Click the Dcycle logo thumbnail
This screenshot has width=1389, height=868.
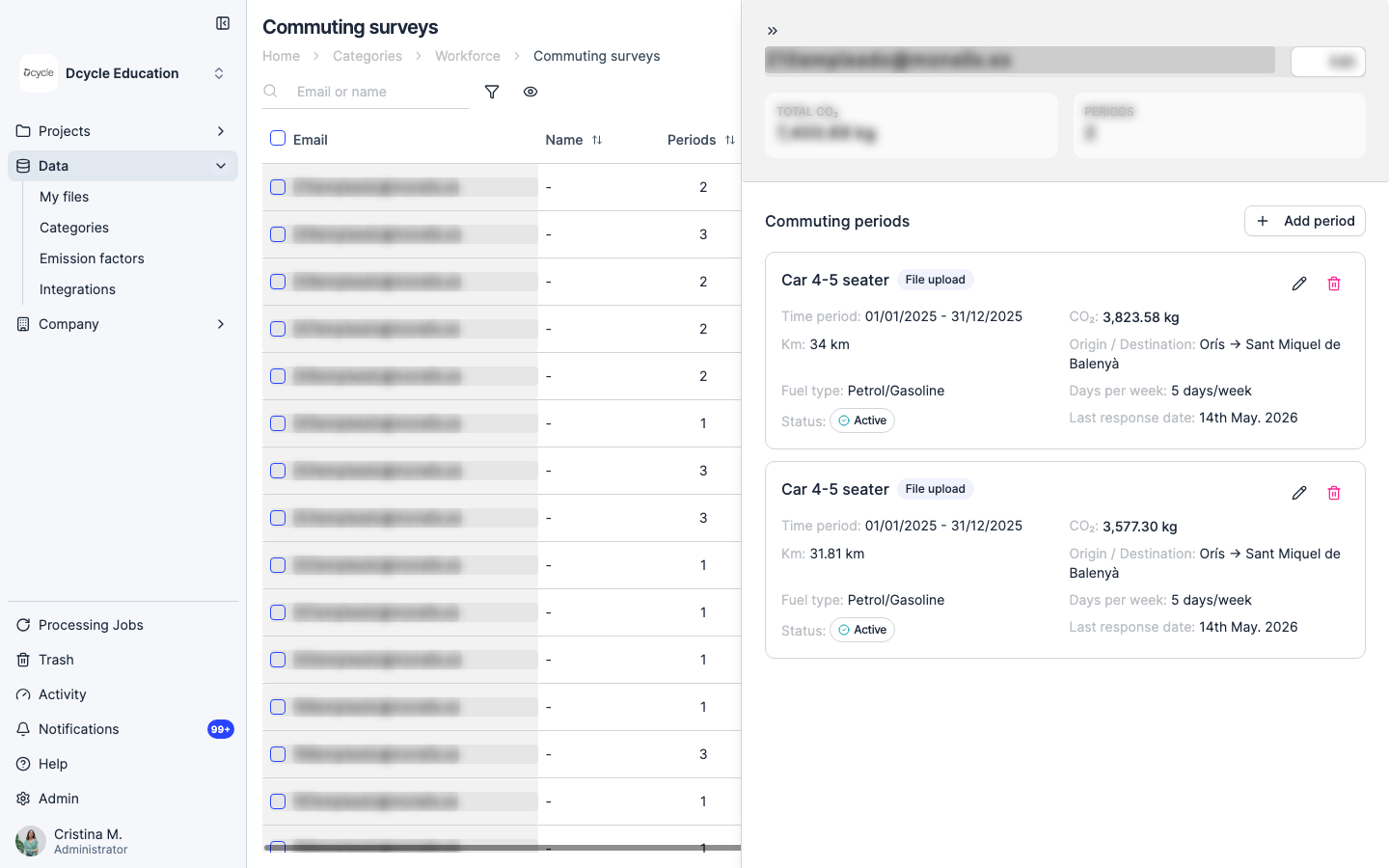[x=39, y=73]
